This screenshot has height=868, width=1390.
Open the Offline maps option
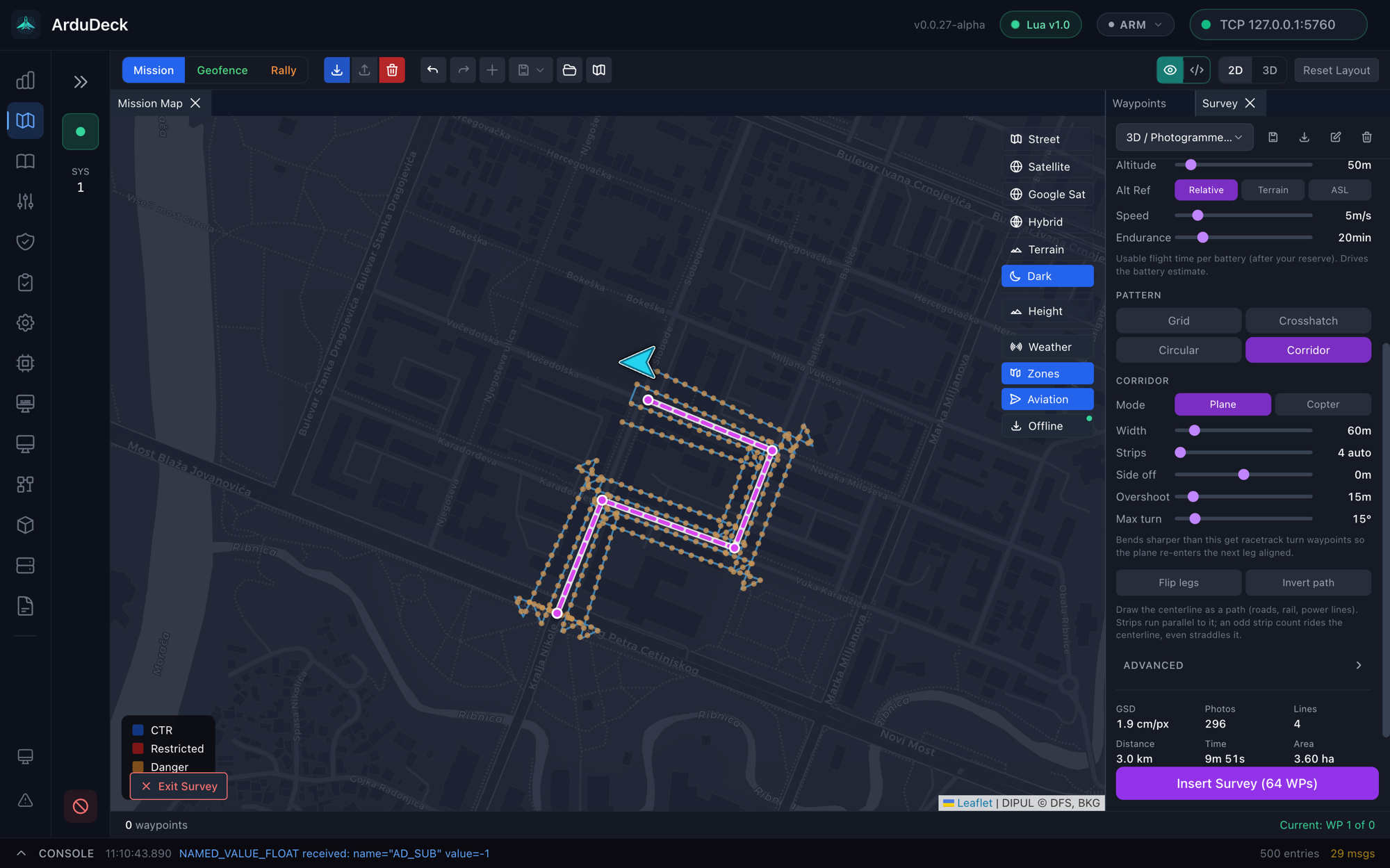[x=1047, y=426]
